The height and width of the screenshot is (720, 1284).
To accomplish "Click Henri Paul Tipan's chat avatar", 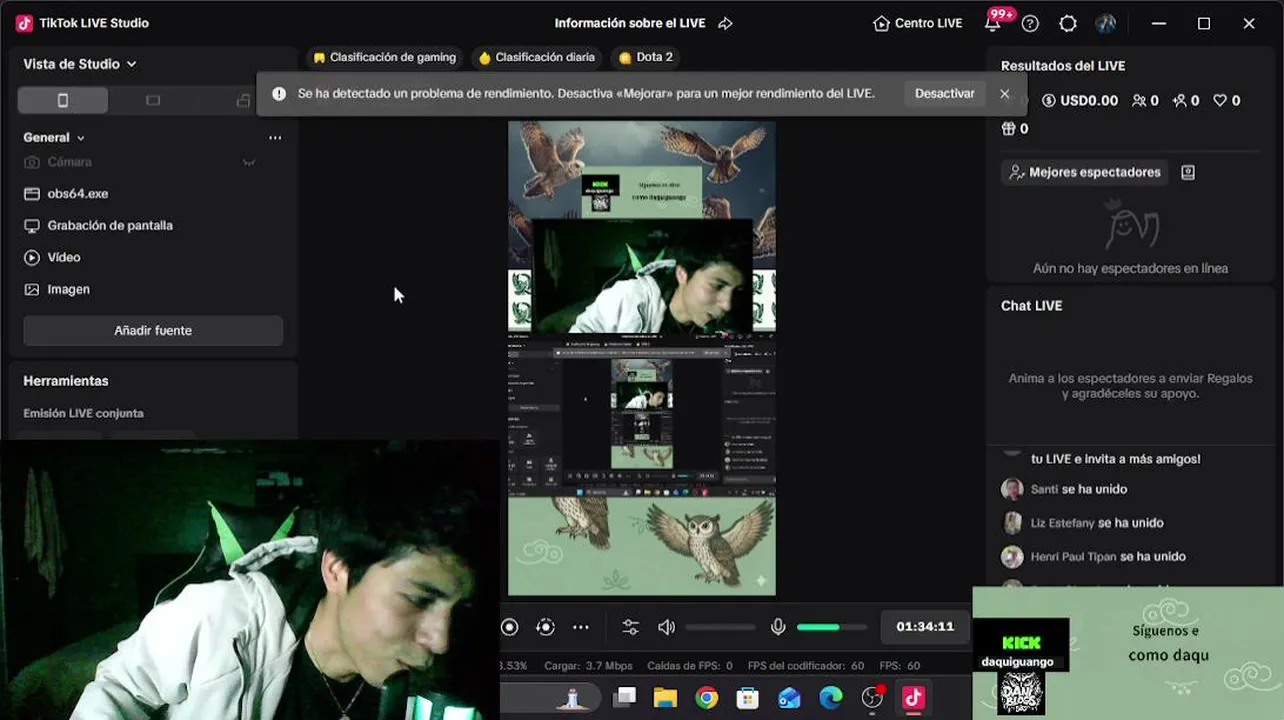I will [x=1012, y=557].
